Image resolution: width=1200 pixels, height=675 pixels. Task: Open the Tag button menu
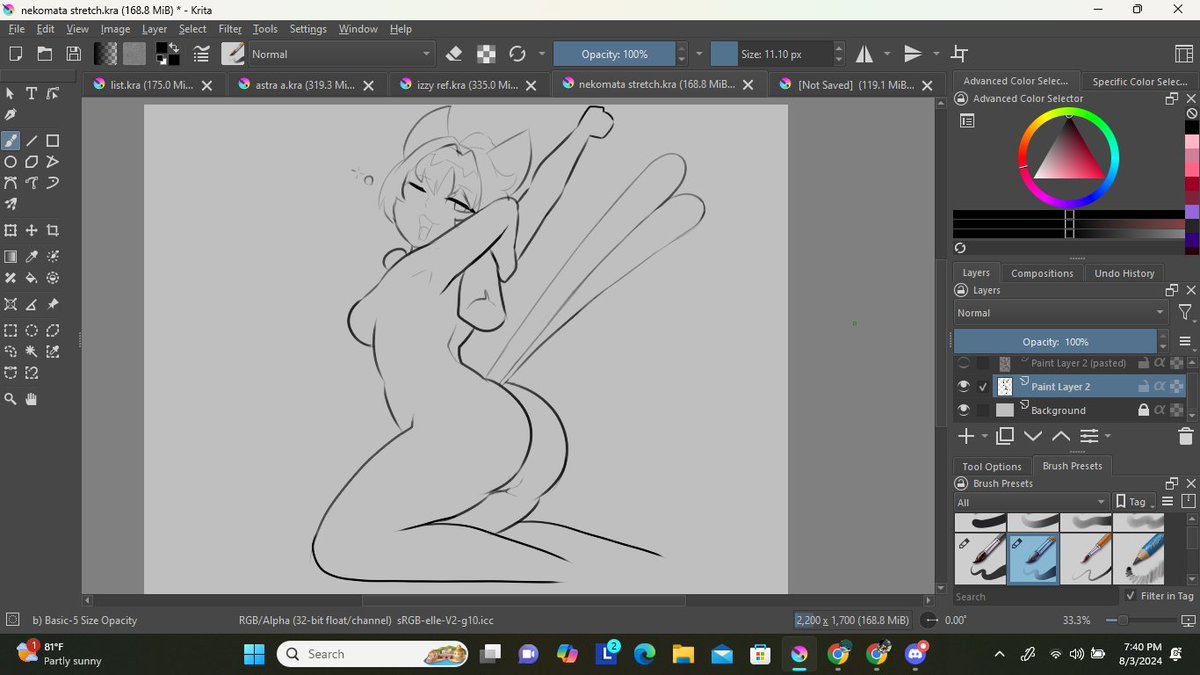pos(1136,502)
